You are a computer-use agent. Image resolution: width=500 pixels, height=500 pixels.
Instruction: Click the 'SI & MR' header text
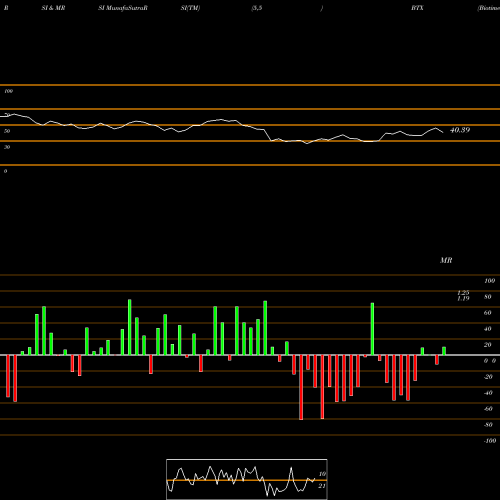tap(53, 8)
